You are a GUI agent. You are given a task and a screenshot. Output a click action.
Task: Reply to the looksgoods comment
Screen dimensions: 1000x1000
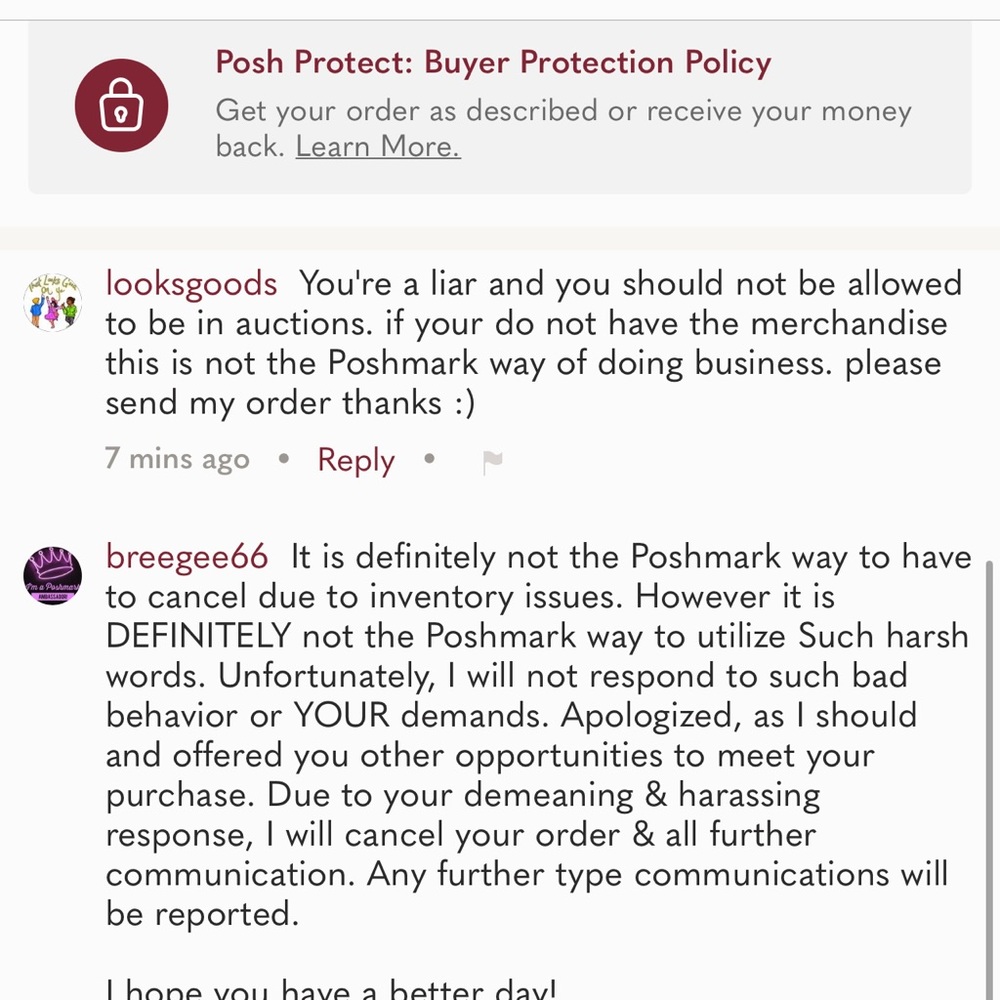click(x=356, y=459)
